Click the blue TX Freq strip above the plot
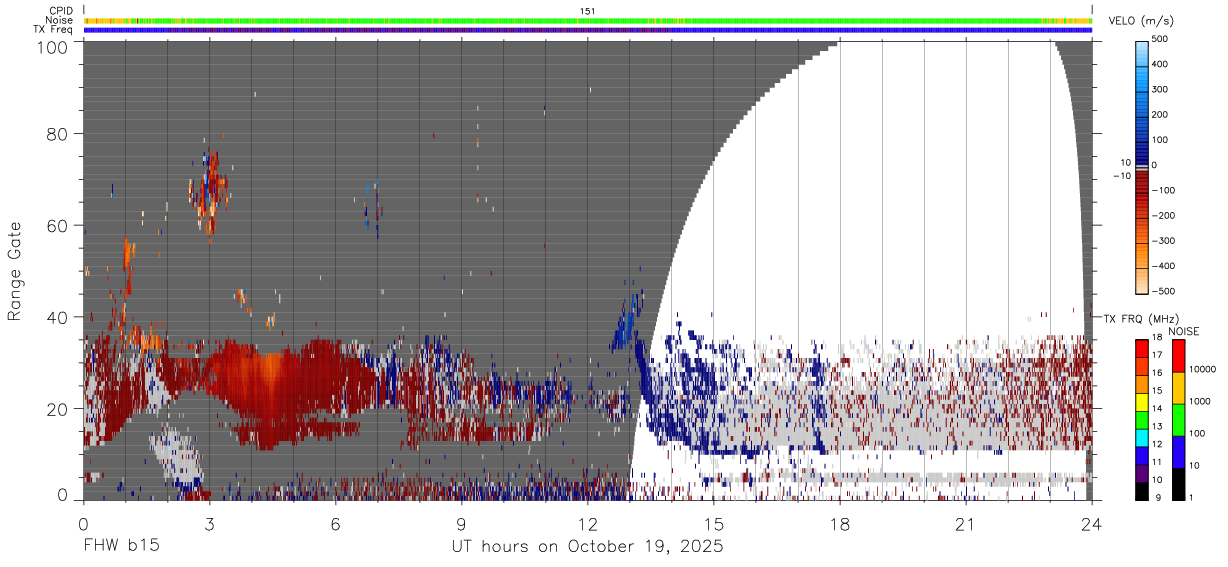The width and height of the screenshot is (1228, 567). click(588, 30)
